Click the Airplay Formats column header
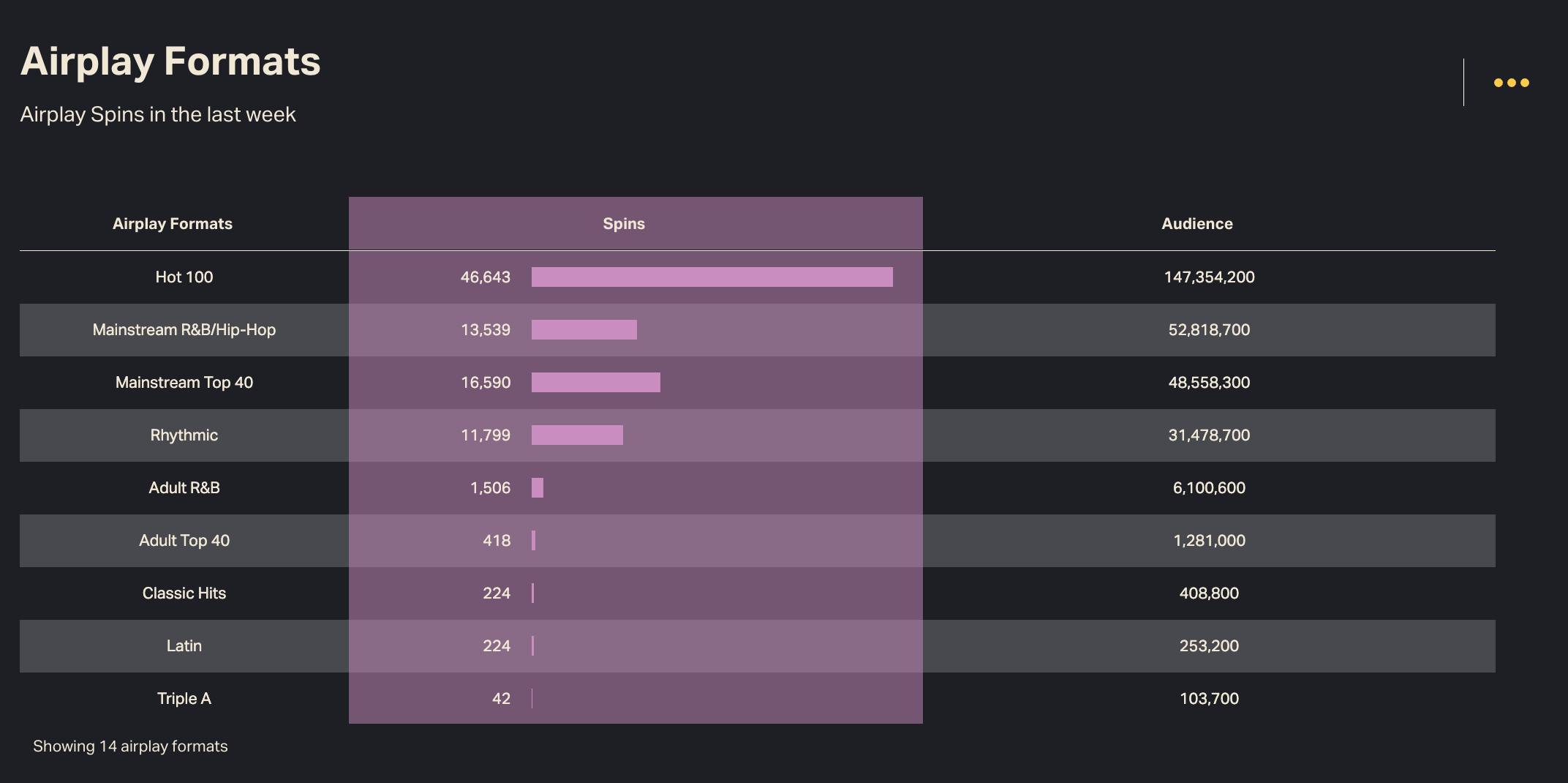Screen dimensions: 1568x783 [x=173, y=224]
